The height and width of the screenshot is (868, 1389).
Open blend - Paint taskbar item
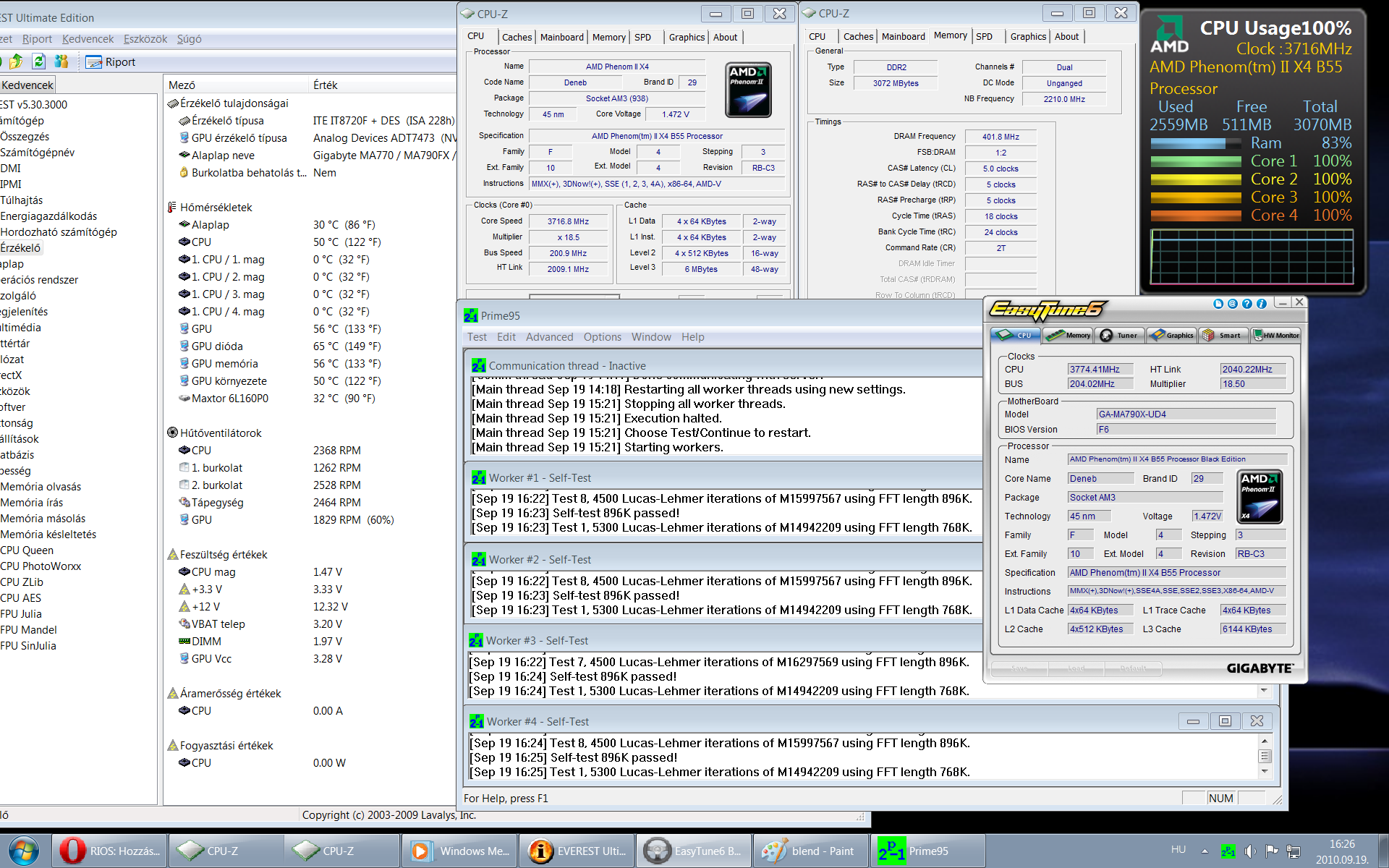[810, 851]
